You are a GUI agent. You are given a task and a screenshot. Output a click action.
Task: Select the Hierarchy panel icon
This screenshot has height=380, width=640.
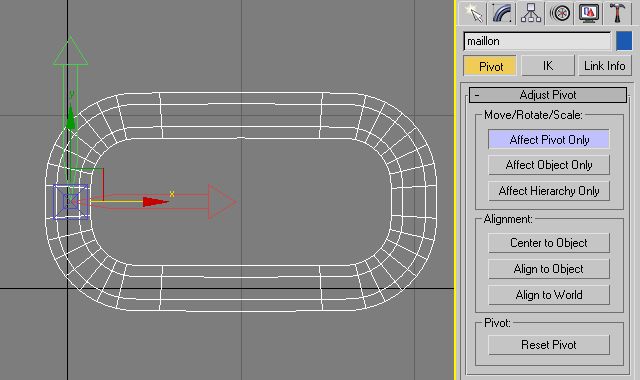(x=531, y=13)
